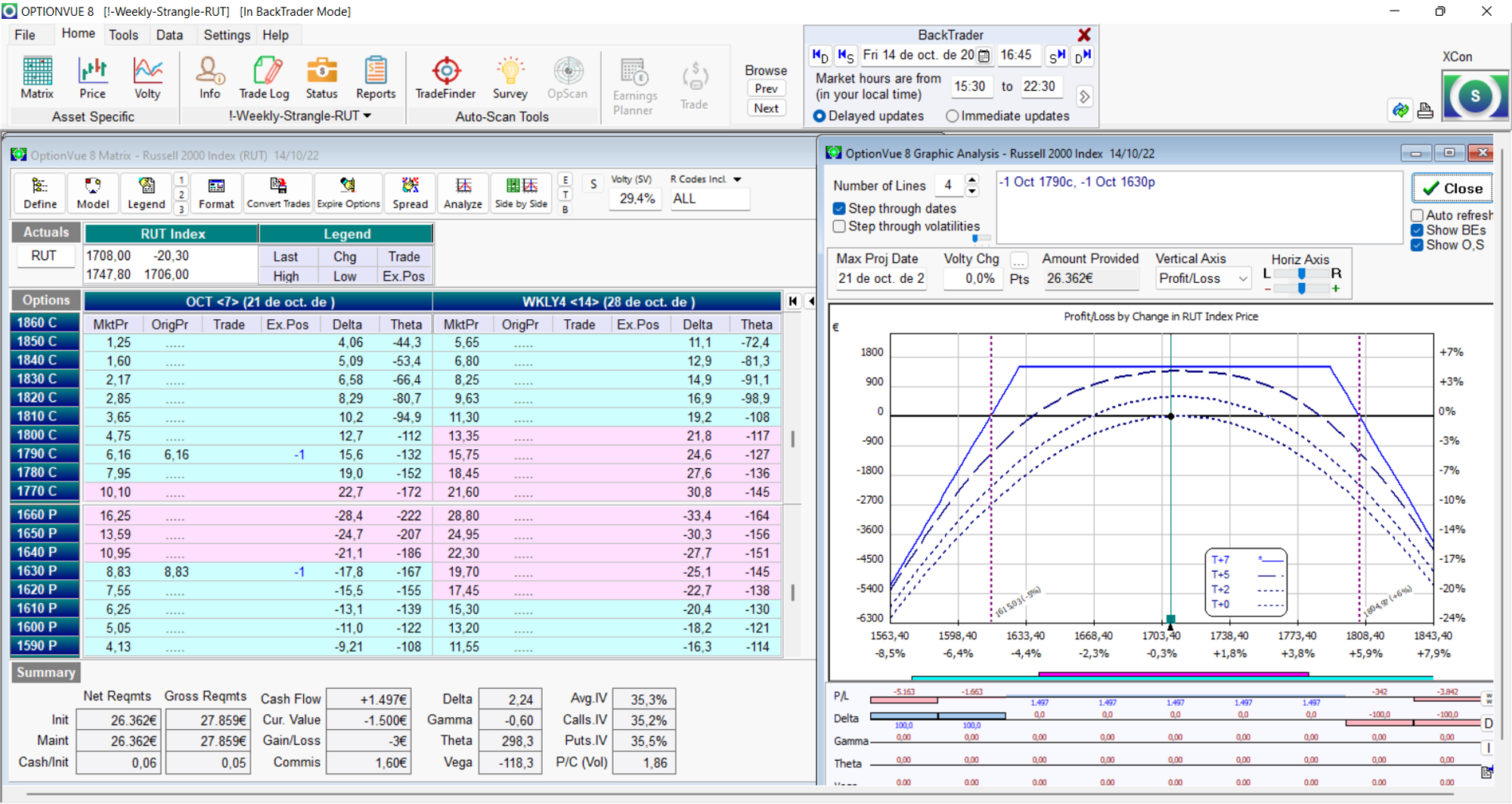This screenshot has height=804, width=1512.
Task: Toggle Show O,S checkbox
Action: [x=1417, y=245]
